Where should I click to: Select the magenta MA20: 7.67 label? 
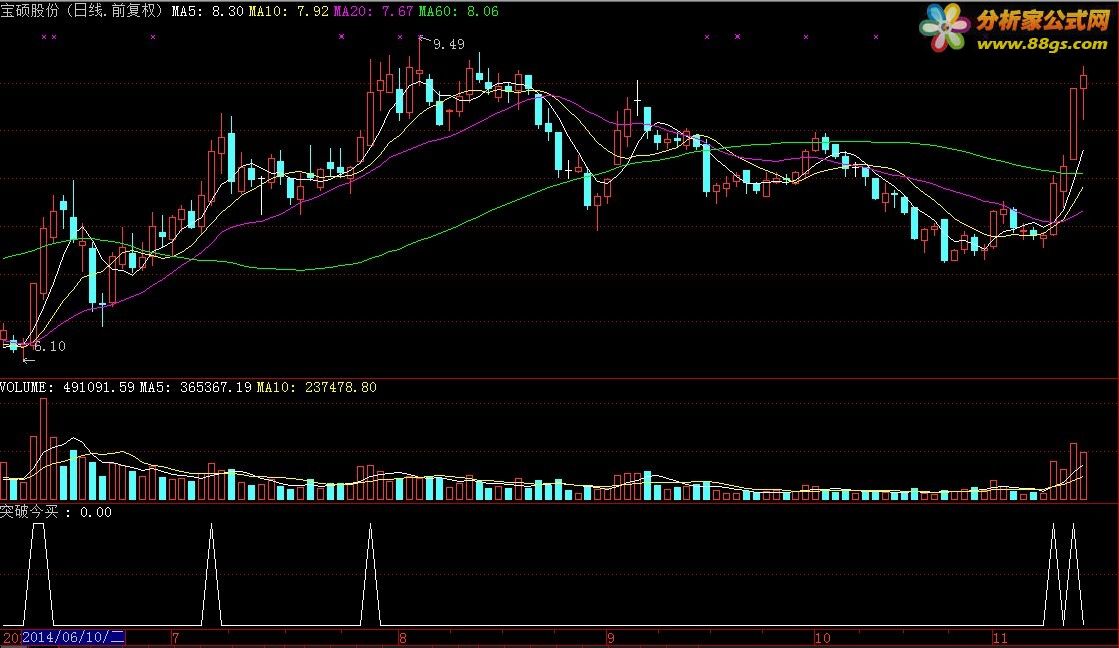(x=373, y=11)
